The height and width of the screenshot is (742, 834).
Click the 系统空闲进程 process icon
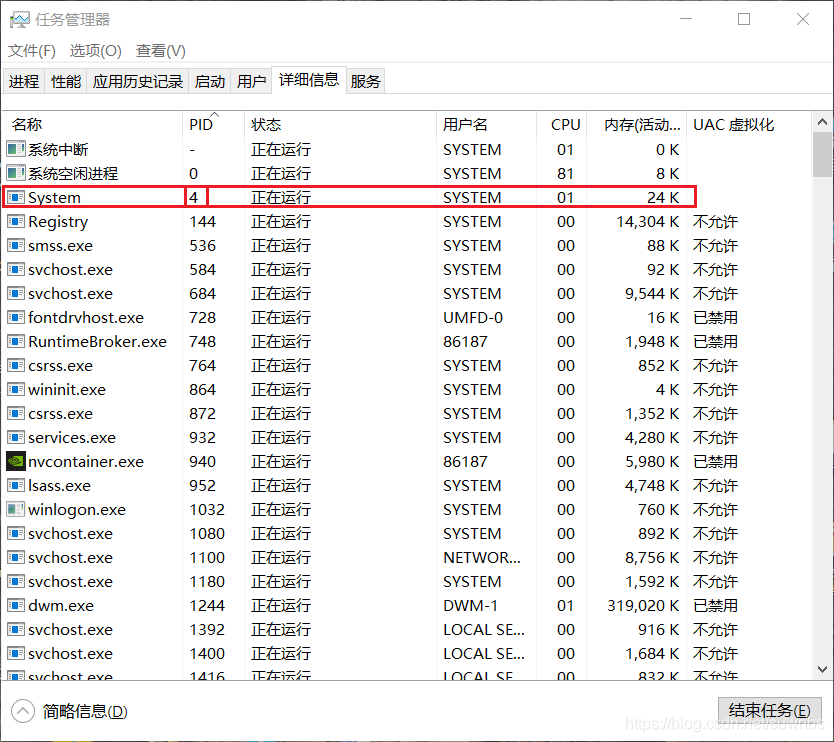(16, 173)
